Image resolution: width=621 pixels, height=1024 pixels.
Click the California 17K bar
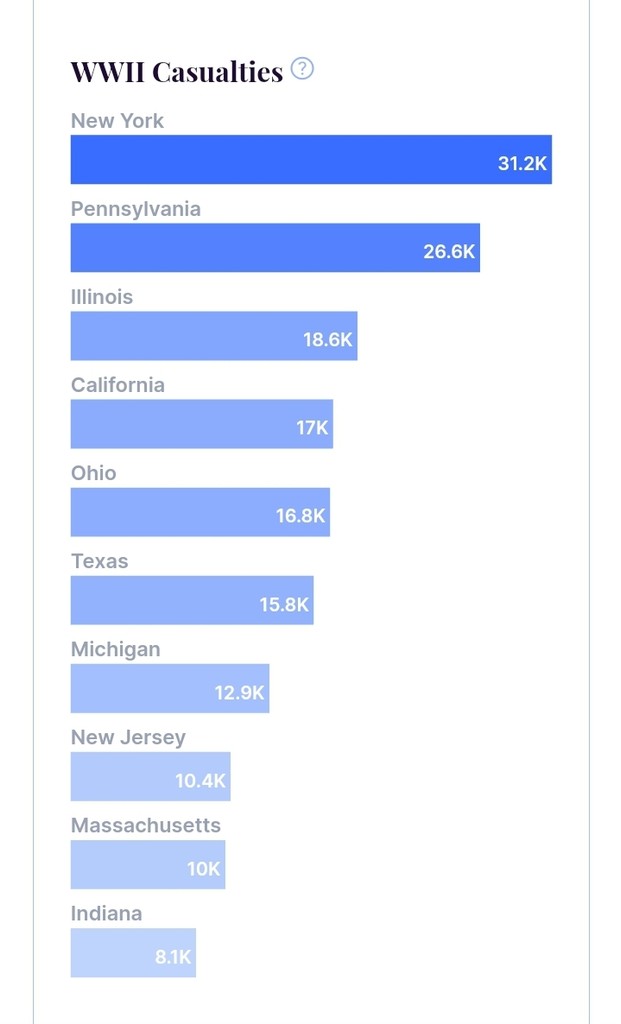(201, 424)
